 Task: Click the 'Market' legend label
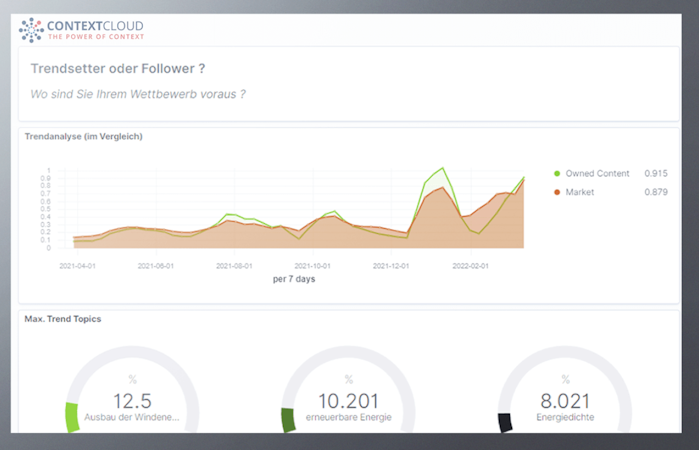click(x=580, y=192)
